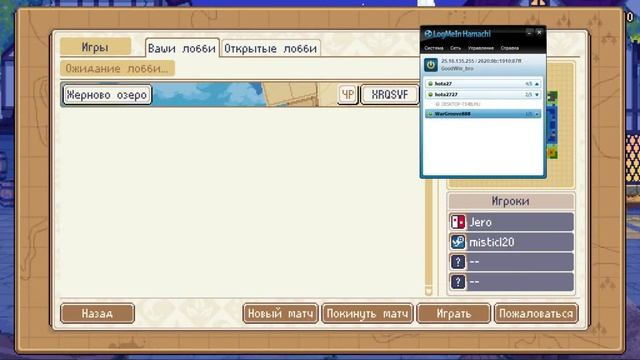This screenshot has width=640, height=360.
Task: Open the Справка menu in Hamachi
Action: [x=510, y=48]
